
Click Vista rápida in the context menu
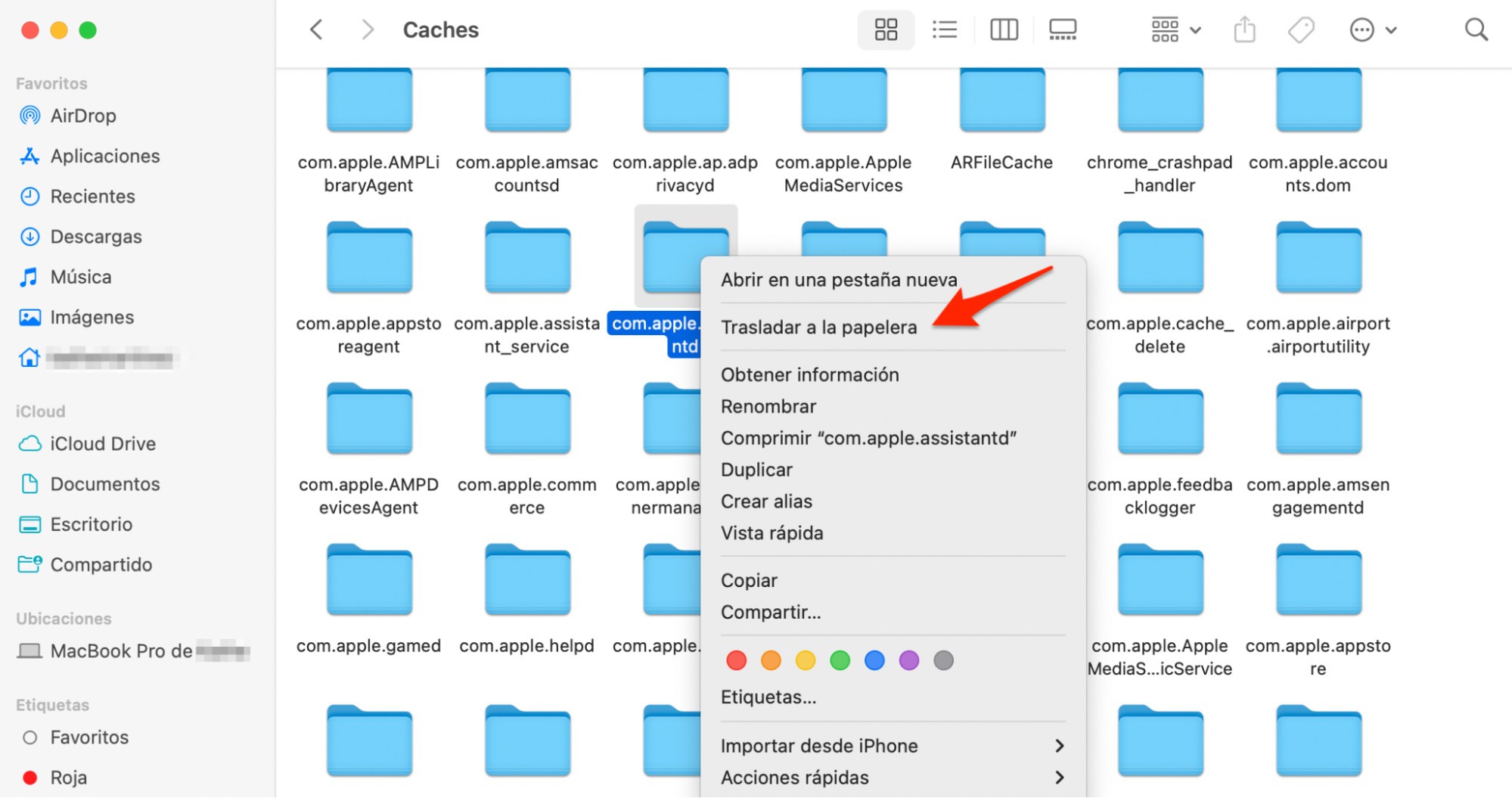(772, 533)
